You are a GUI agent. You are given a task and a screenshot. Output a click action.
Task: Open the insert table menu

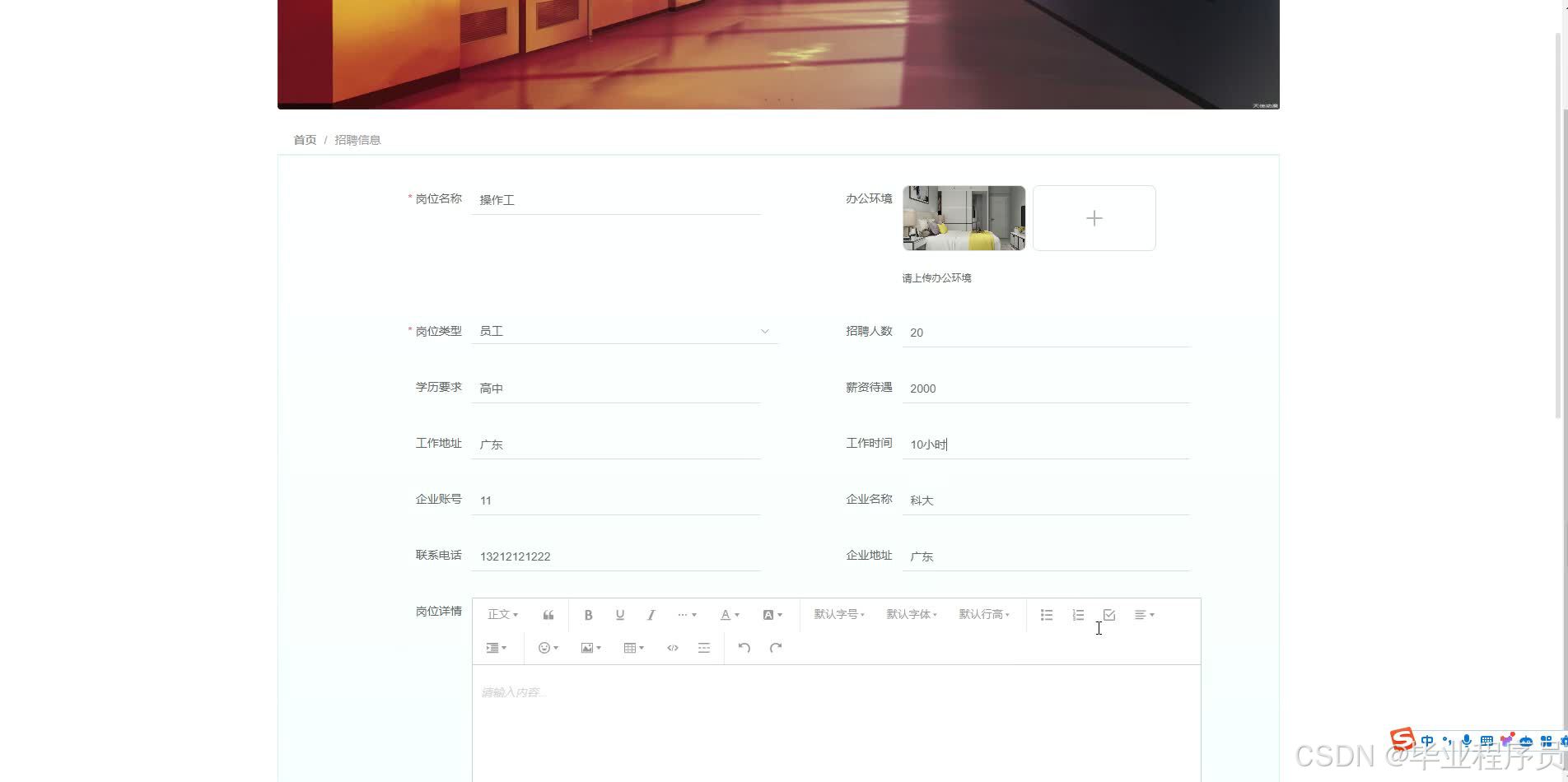(634, 648)
